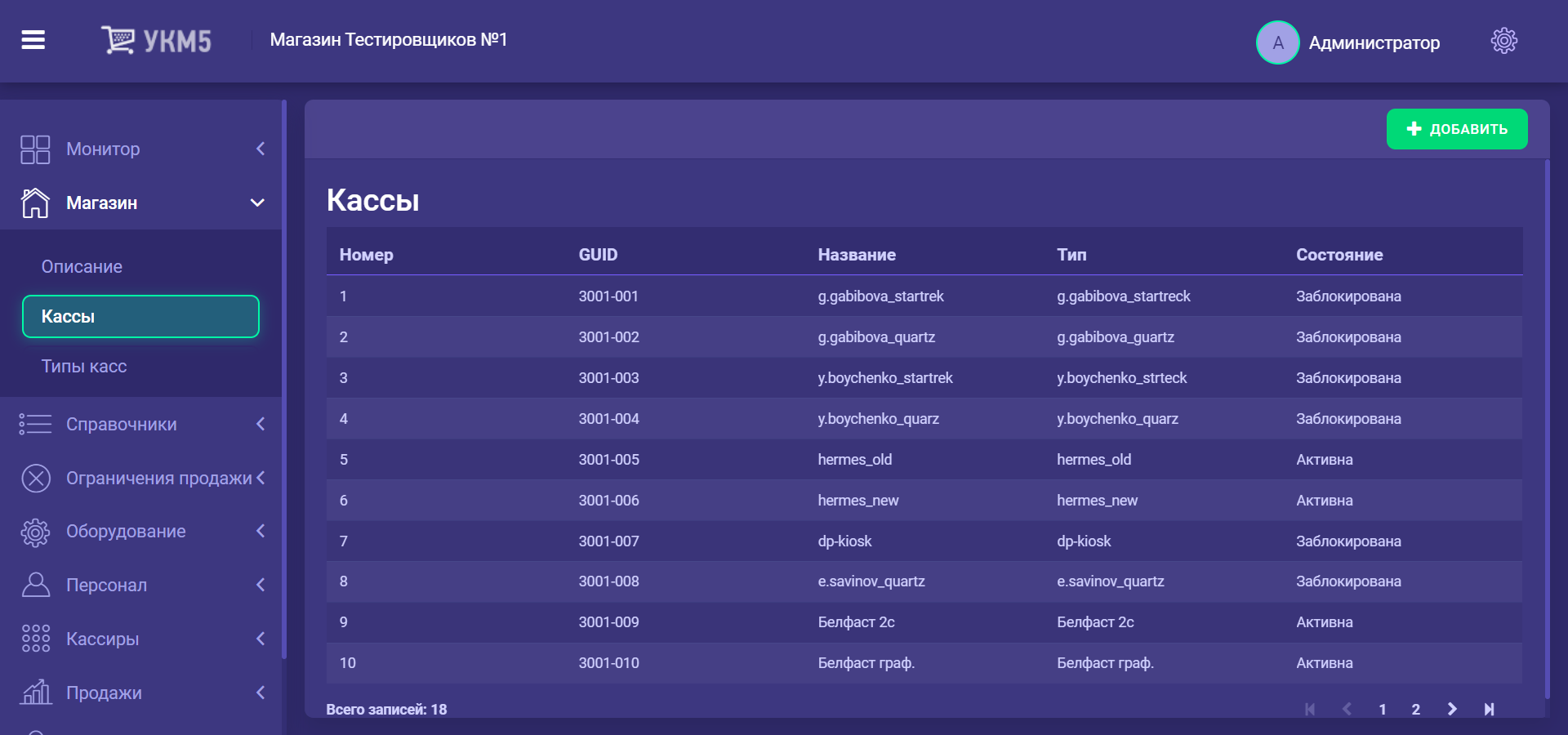Go to previous page arrow
The height and width of the screenshot is (735, 1568).
(1347, 709)
